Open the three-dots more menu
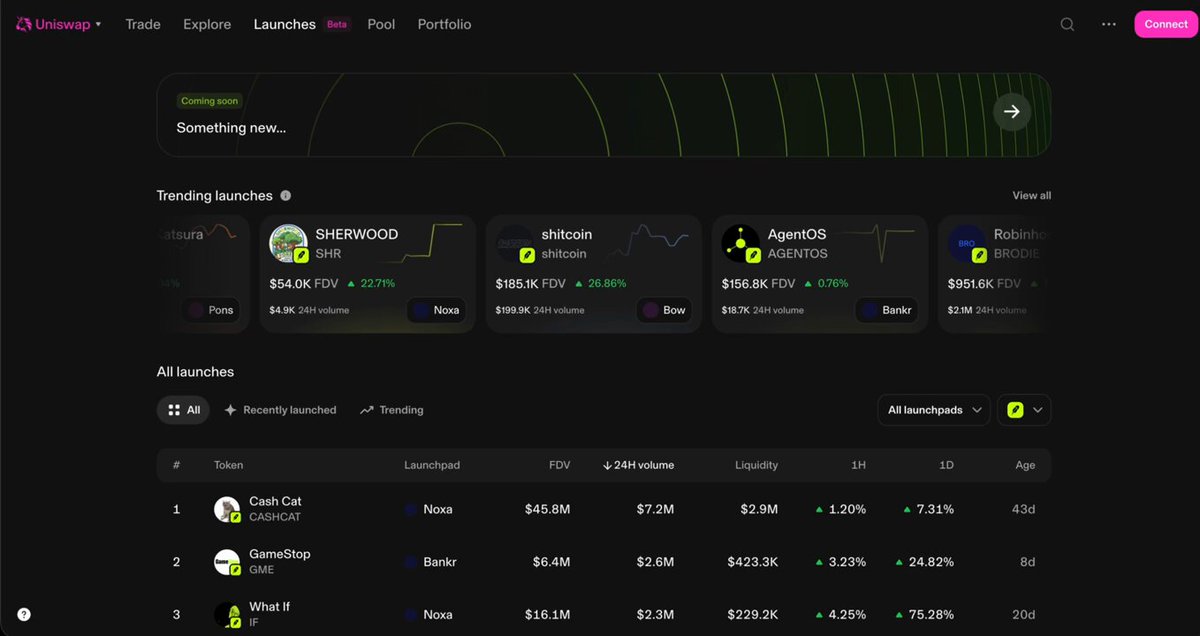The width and height of the screenshot is (1200, 636). (1109, 24)
